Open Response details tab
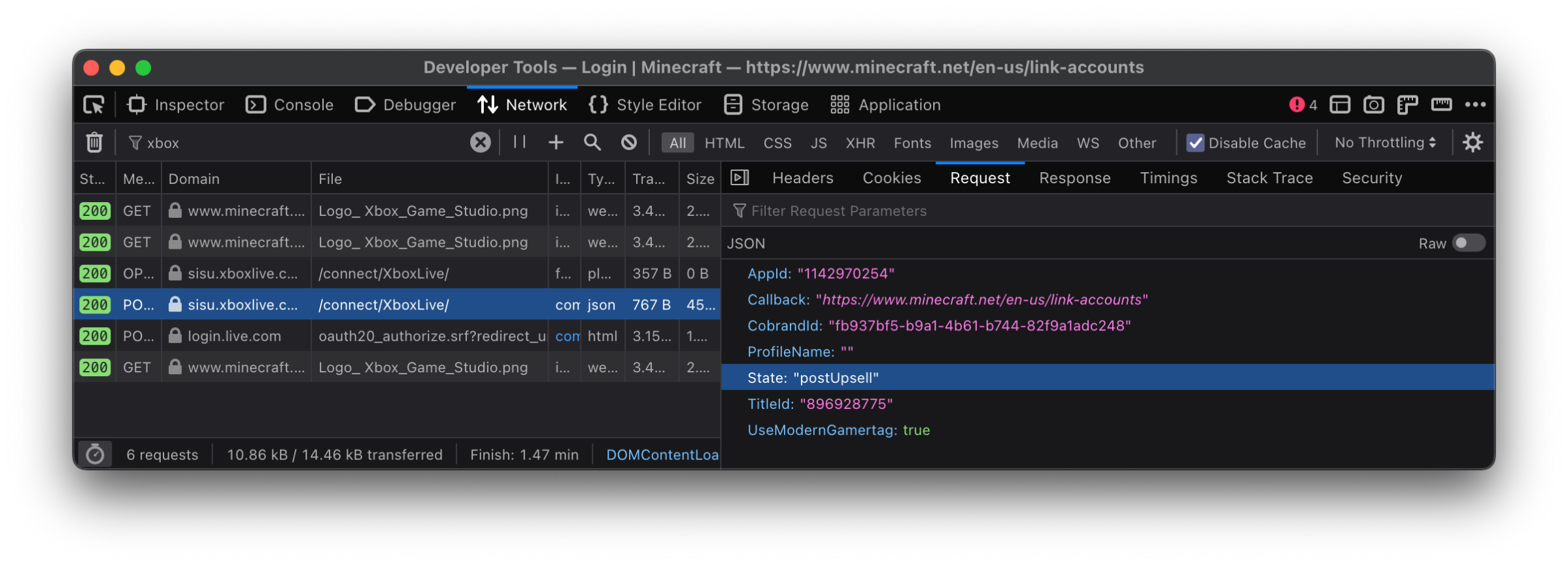Viewport: 1568px width, 566px height. [x=1075, y=178]
